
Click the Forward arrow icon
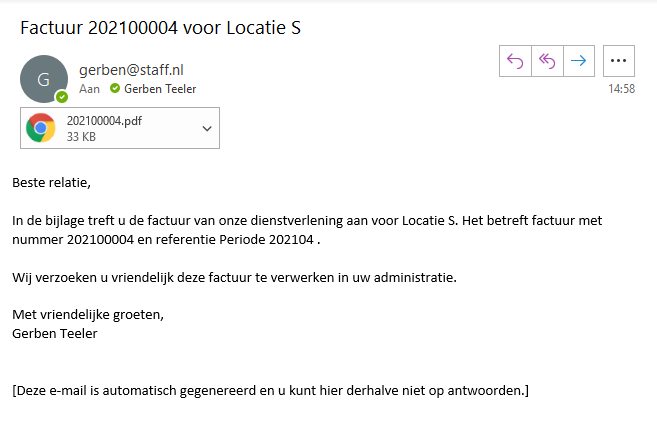[x=579, y=61]
